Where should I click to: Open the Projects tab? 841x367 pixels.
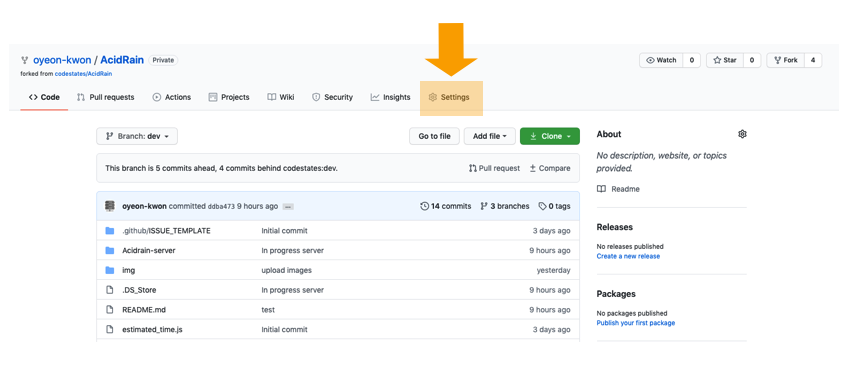point(229,97)
